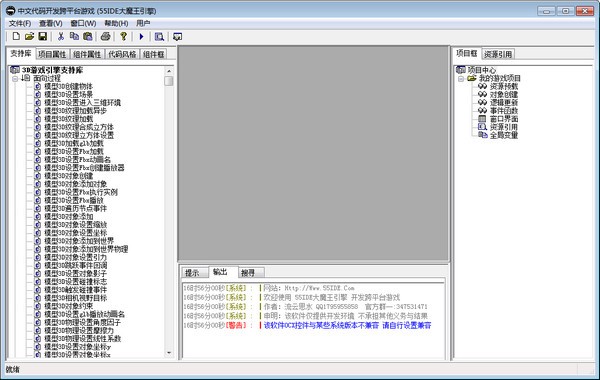Click the Paste clipboard toolbar icon
600x380 pixels.
(x=88, y=36)
